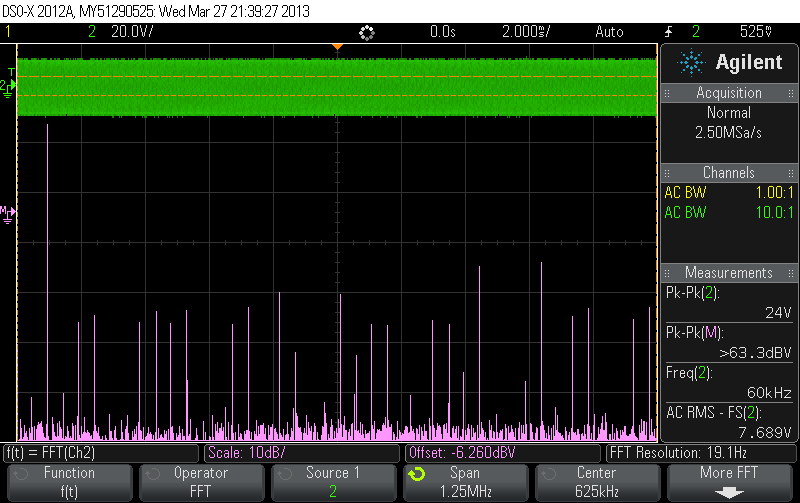Viewport: 800px width, 503px height.
Task: Click the DSO-X 2012A device title text
Action: pyautogui.click(x=39, y=11)
